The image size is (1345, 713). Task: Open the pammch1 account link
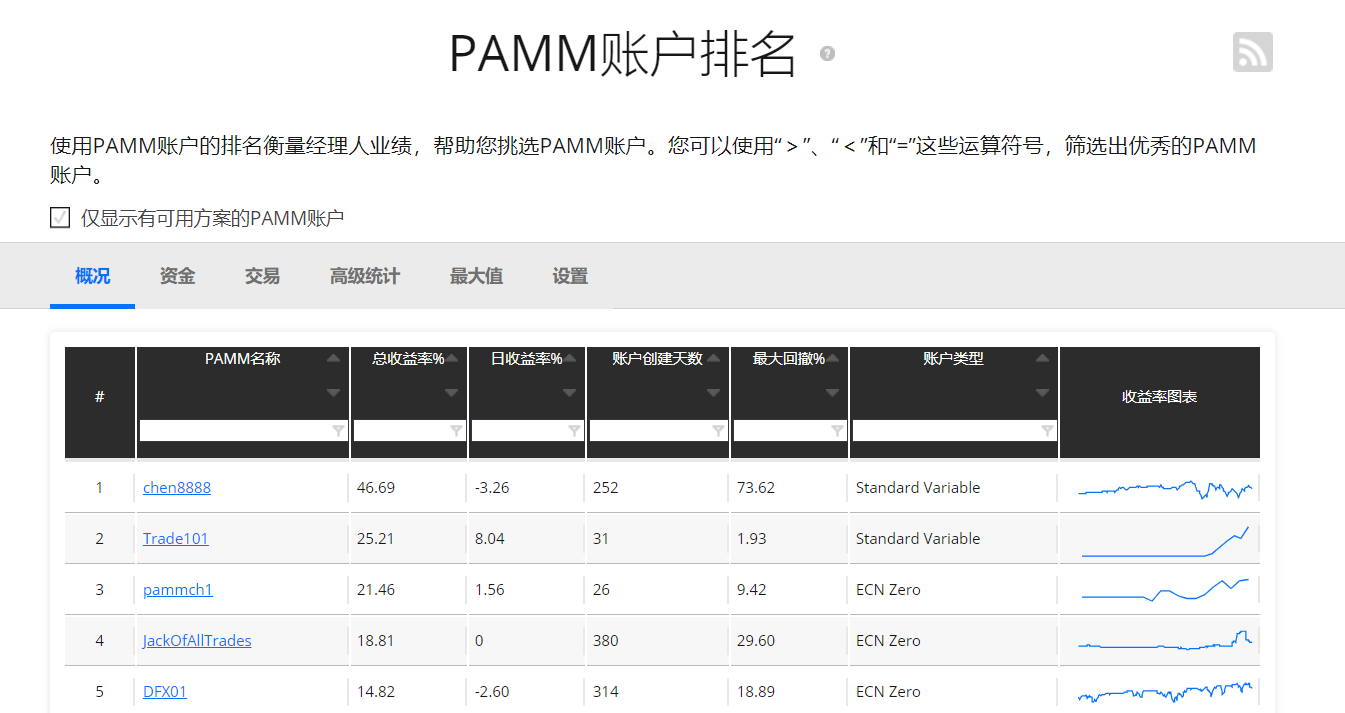coord(178,590)
